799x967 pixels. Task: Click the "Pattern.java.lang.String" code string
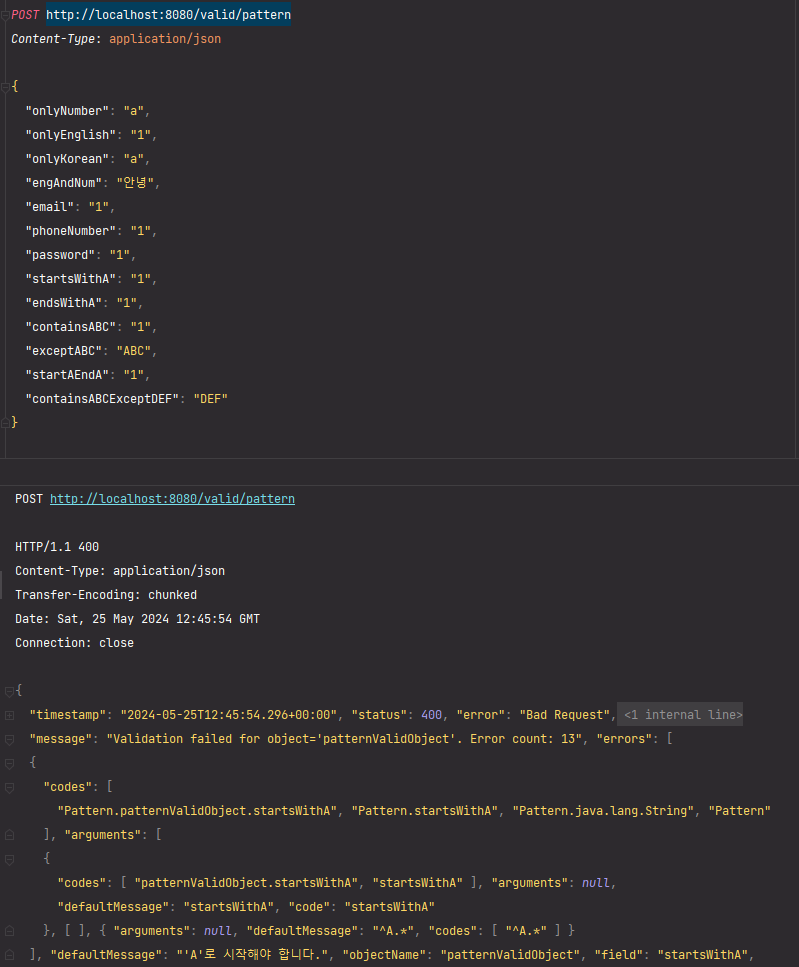tap(602, 811)
